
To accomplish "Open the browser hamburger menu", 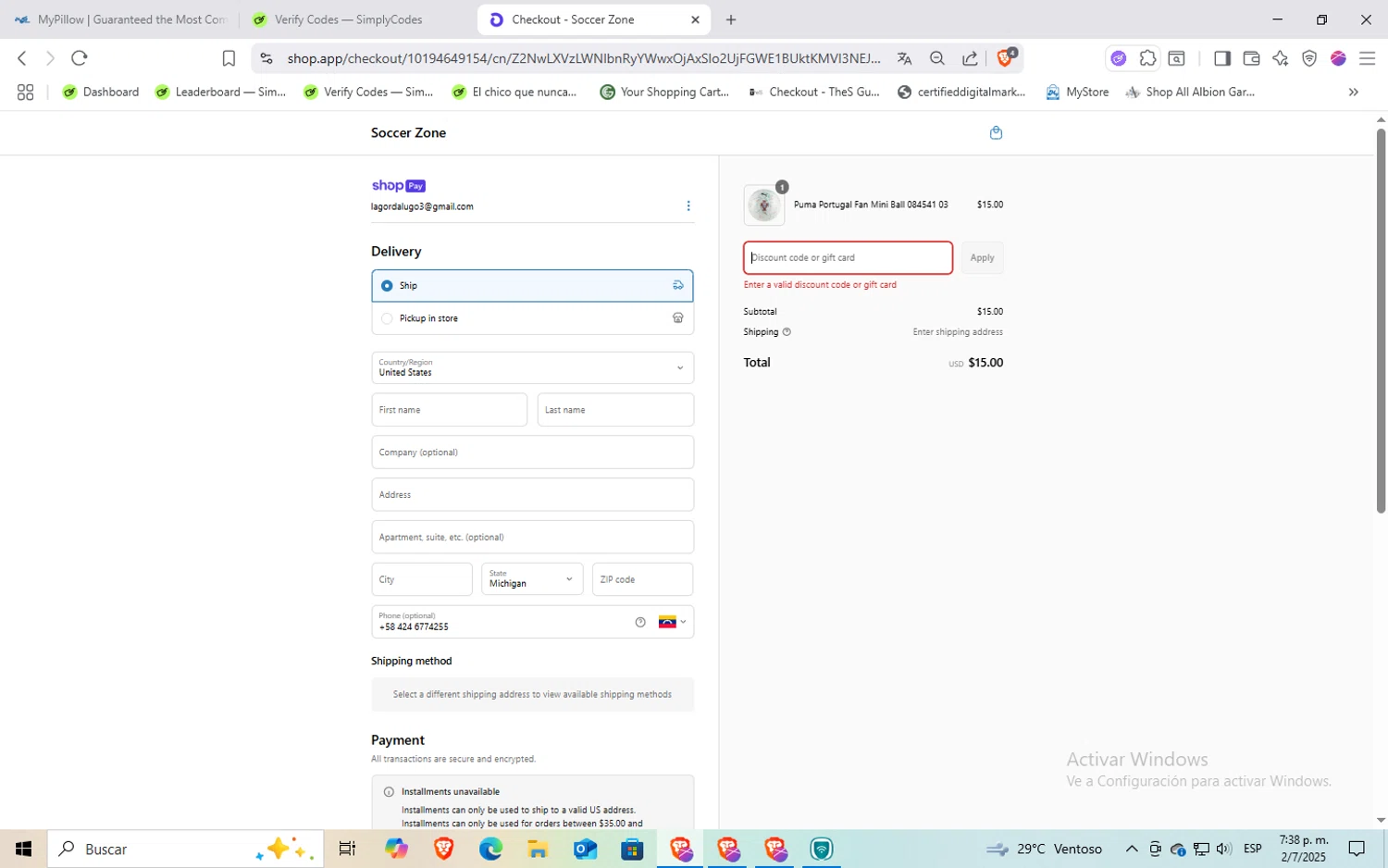I will pos(1367,58).
